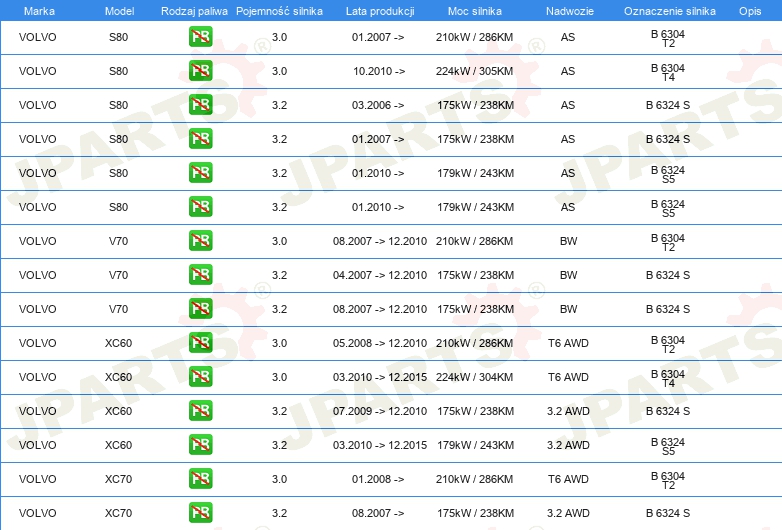Click 'B 6304 T4' engine code in S80 row
This screenshot has width=782, height=530.
pos(668,72)
